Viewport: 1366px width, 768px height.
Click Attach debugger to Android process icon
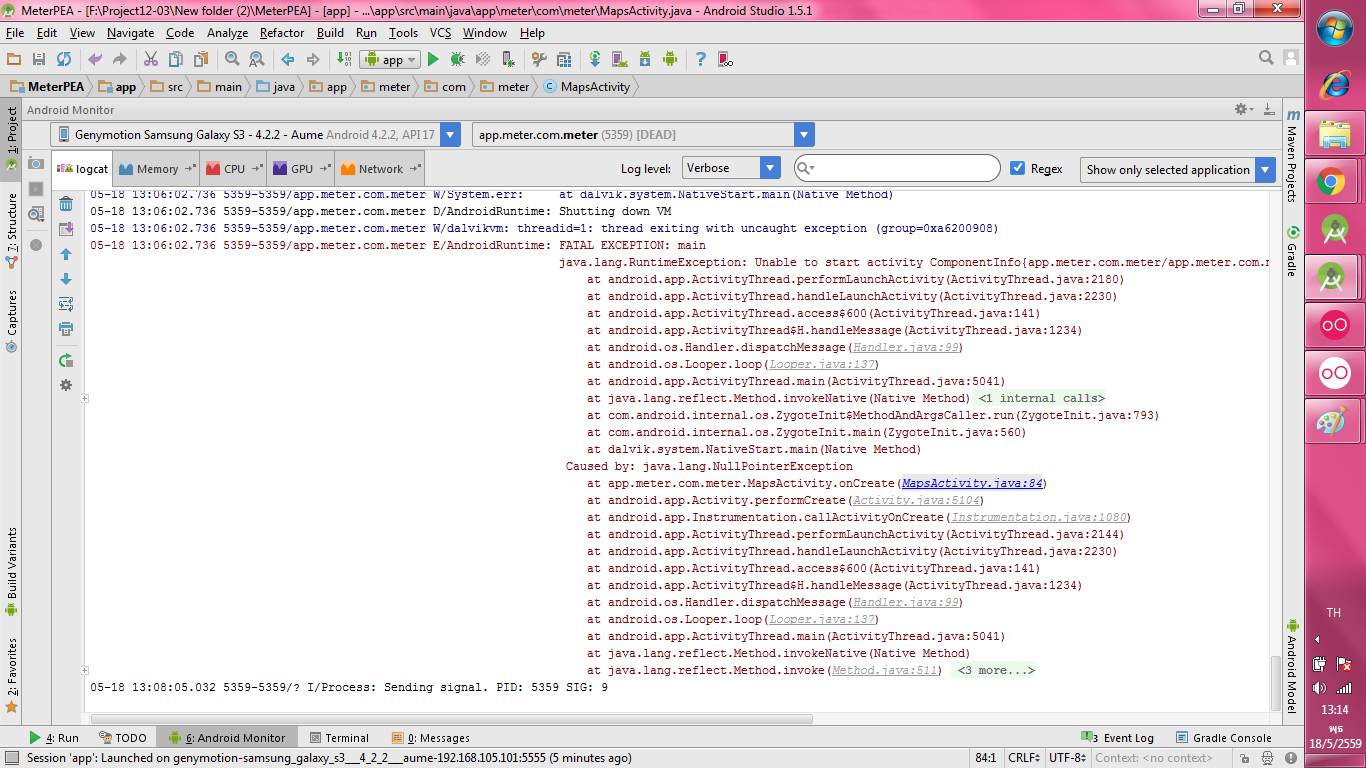pyautogui.click(x=509, y=60)
